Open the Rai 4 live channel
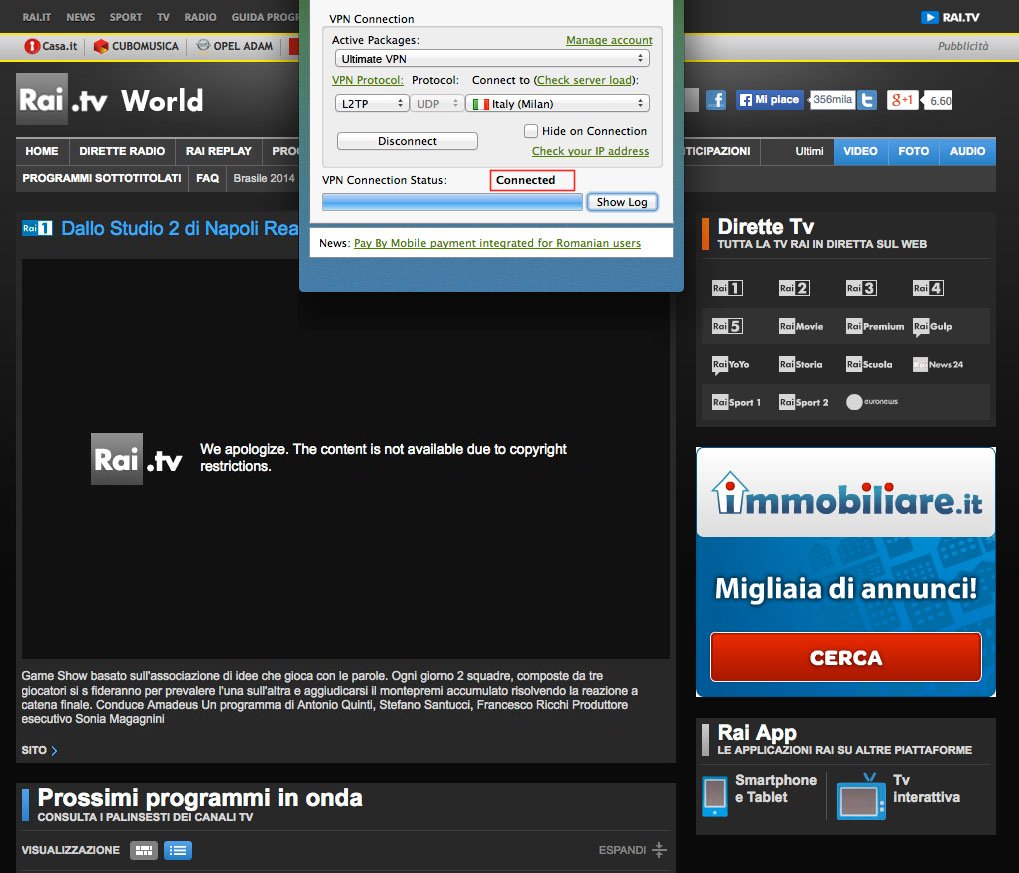Image resolution: width=1019 pixels, height=873 pixels. pos(928,288)
